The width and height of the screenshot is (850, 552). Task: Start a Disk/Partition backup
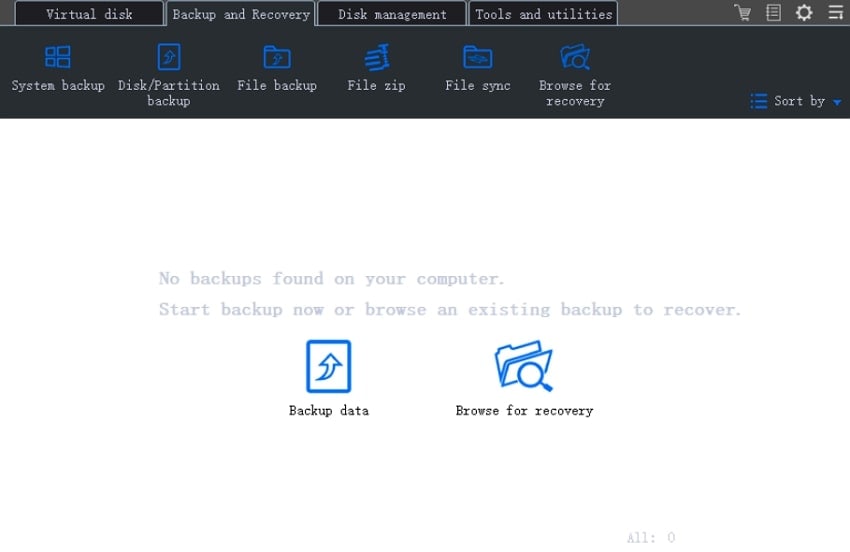coord(169,75)
